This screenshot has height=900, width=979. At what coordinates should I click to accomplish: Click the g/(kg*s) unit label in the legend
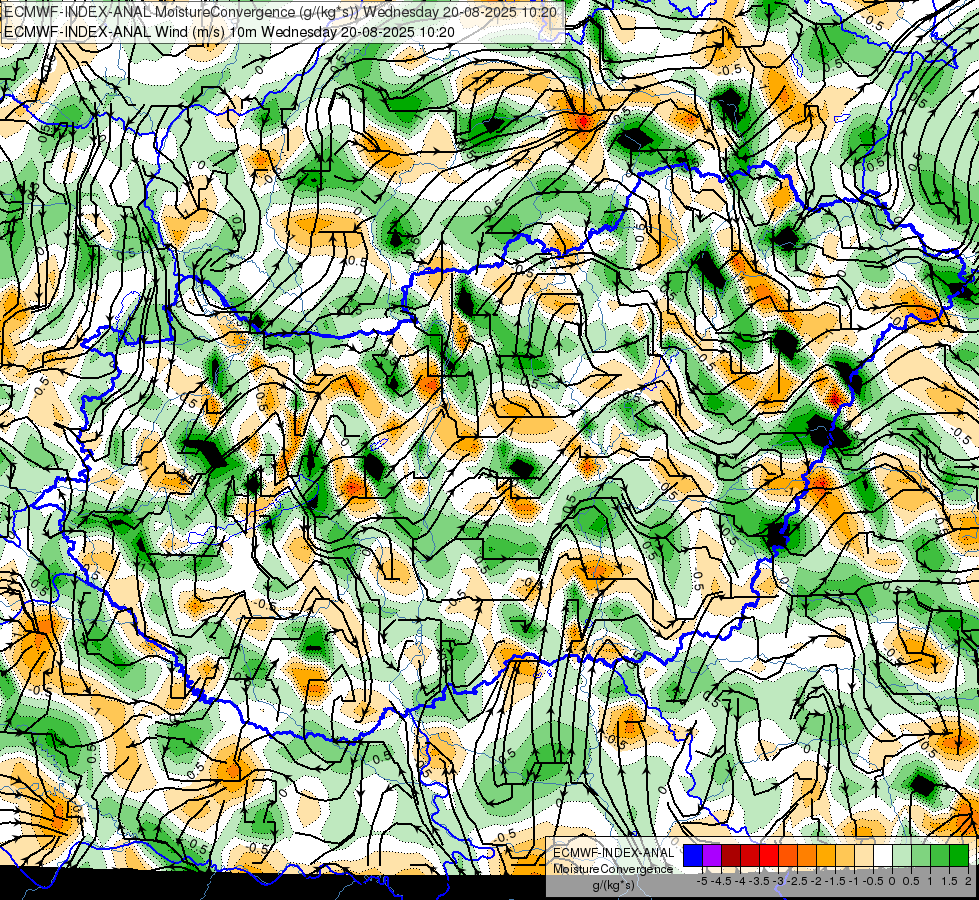[x=614, y=885]
